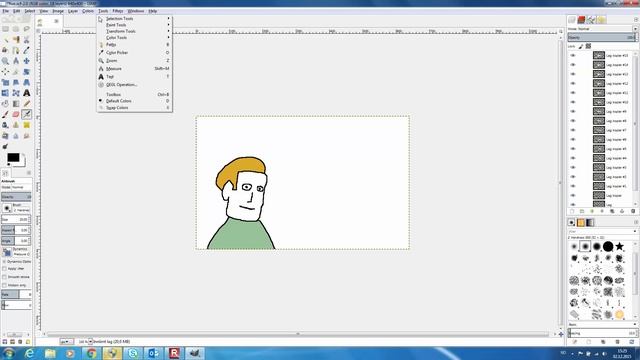Select the Paintbrush tool

pos(5,114)
